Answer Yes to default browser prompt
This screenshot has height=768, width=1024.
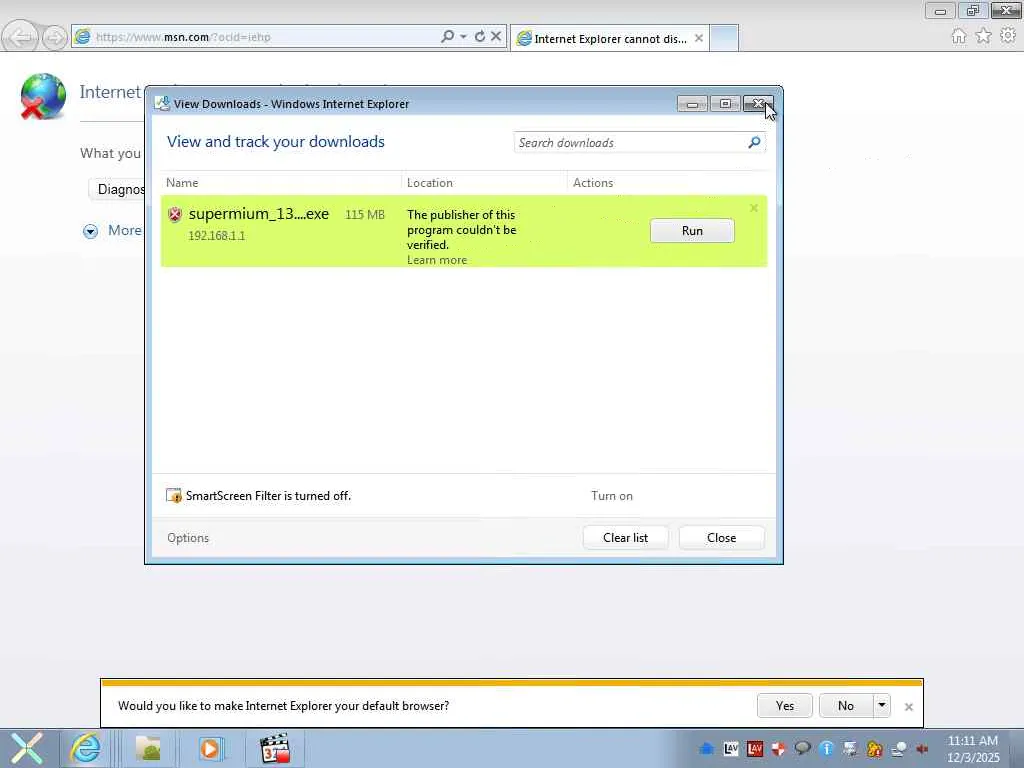coord(784,705)
